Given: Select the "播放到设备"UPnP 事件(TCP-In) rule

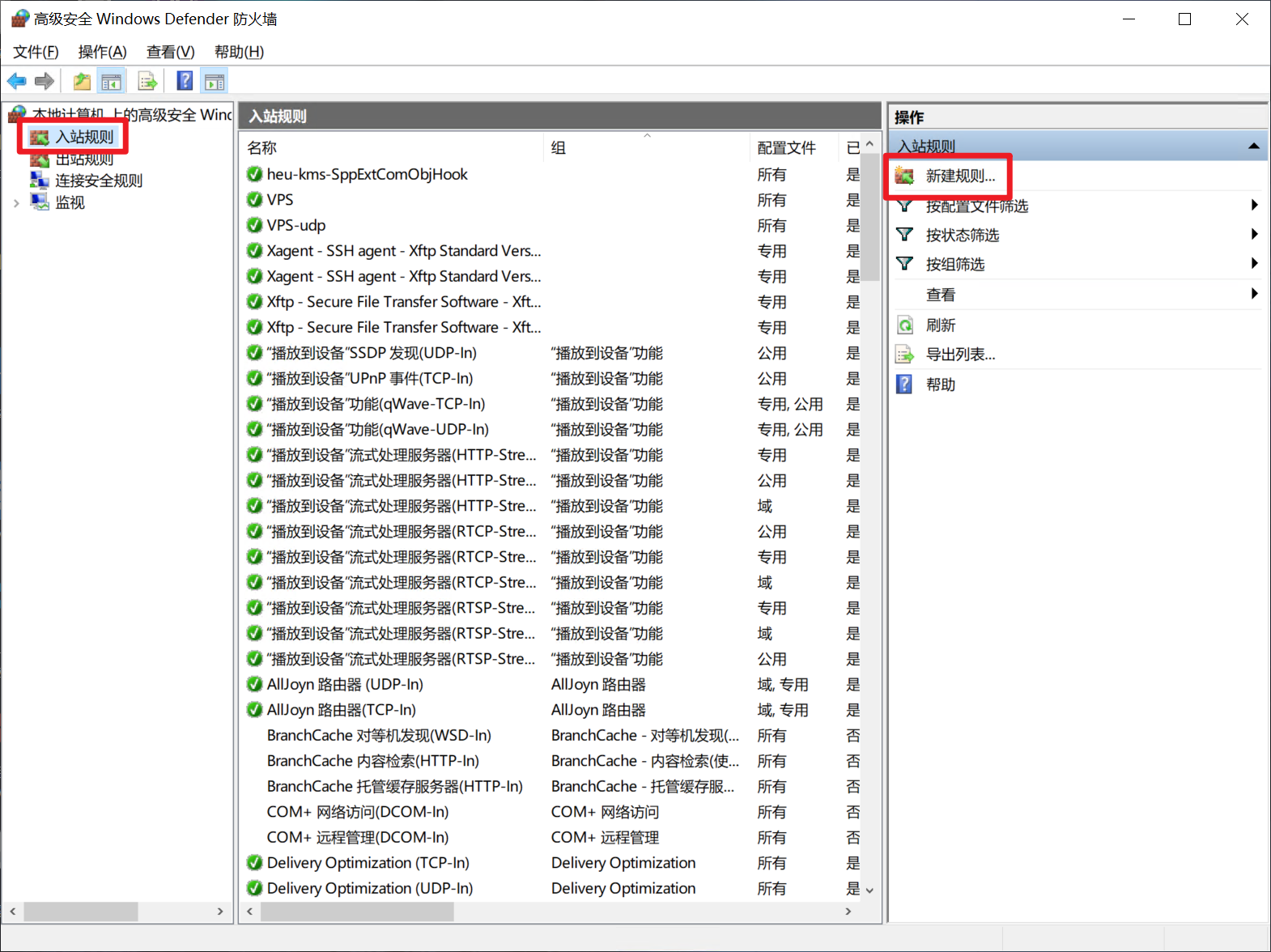Looking at the screenshot, I should pyautogui.click(x=370, y=378).
